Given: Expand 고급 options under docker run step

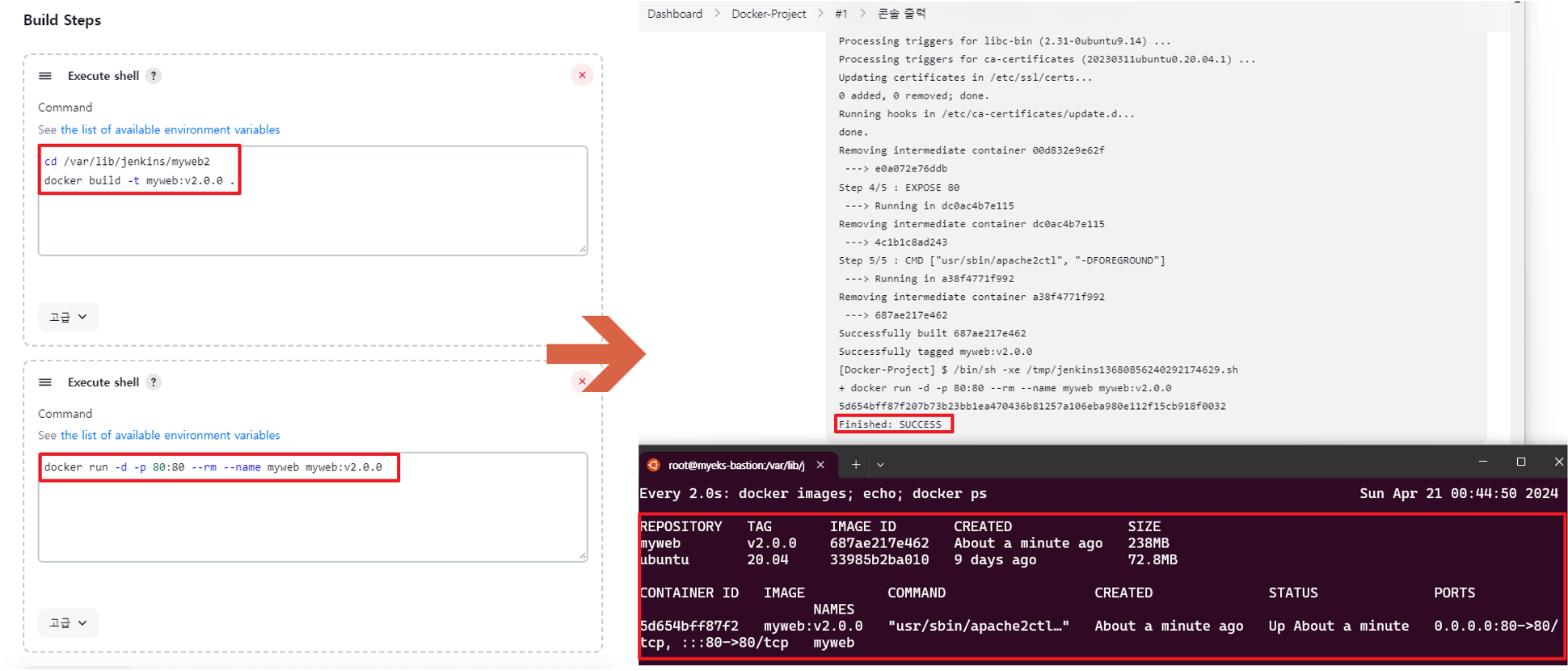Looking at the screenshot, I should tap(69, 623).
